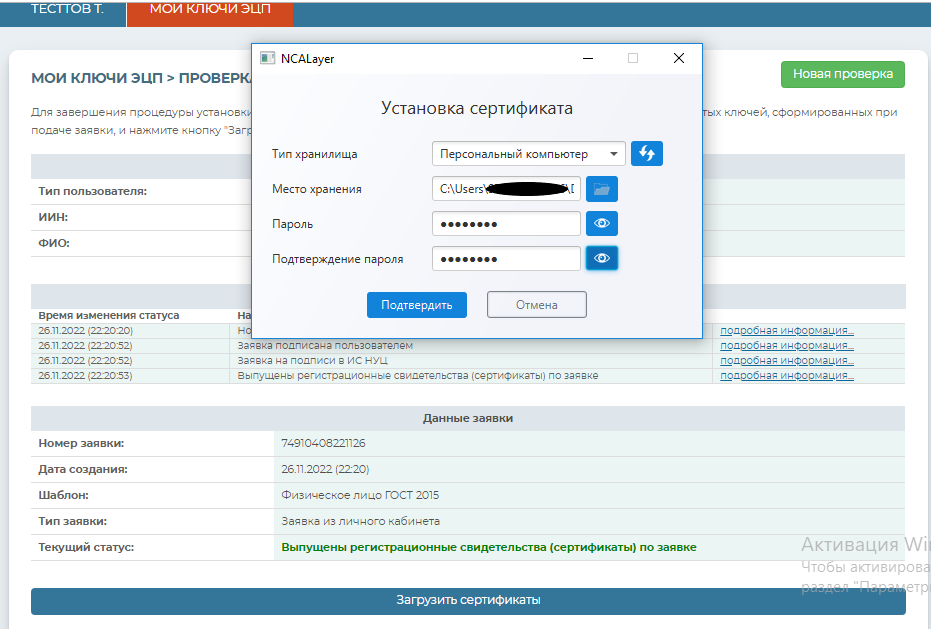Open подробная информация for Заявка подписана пользователем

click(786, 345)
